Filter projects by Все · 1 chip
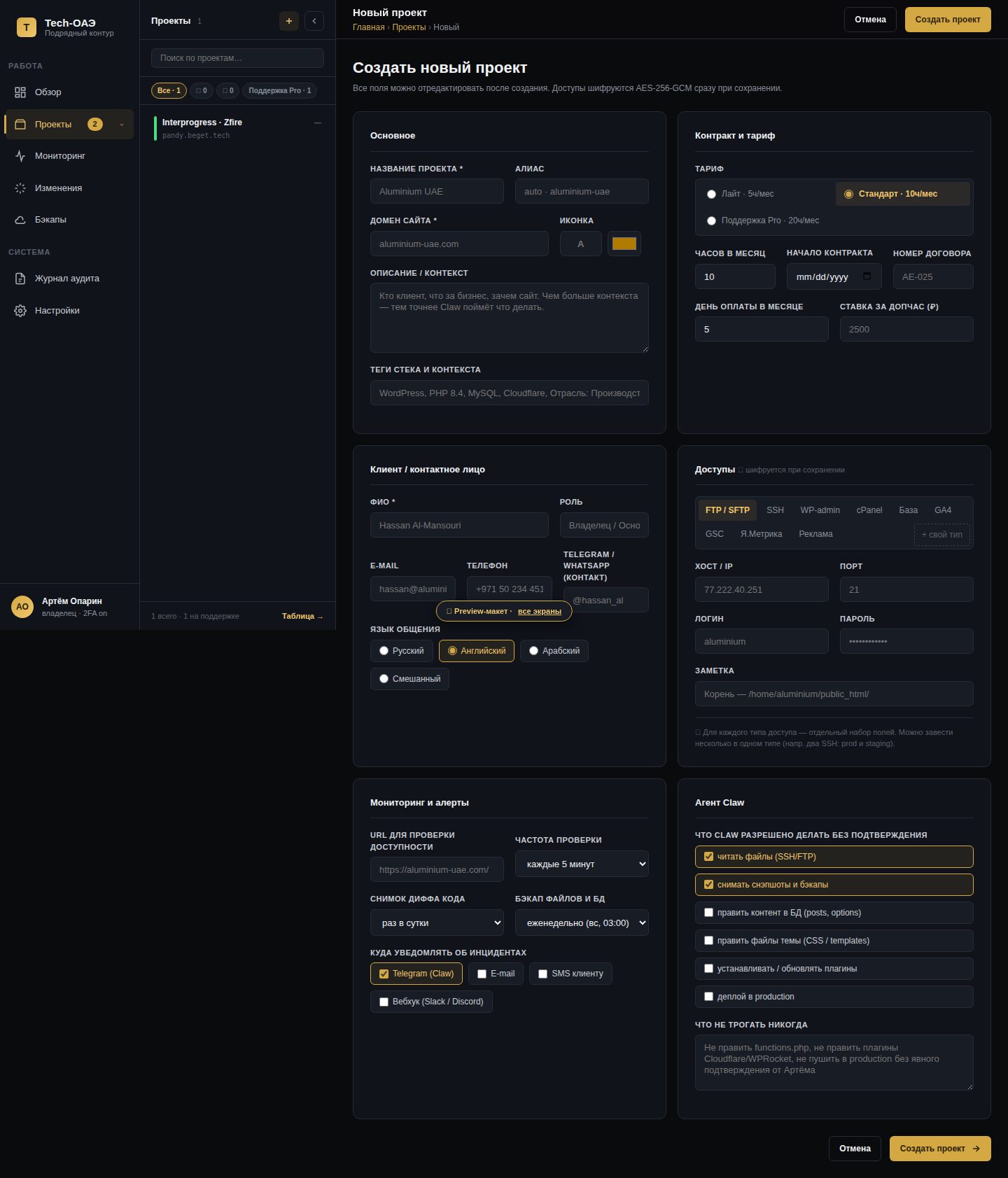 [x=169, y=90]
